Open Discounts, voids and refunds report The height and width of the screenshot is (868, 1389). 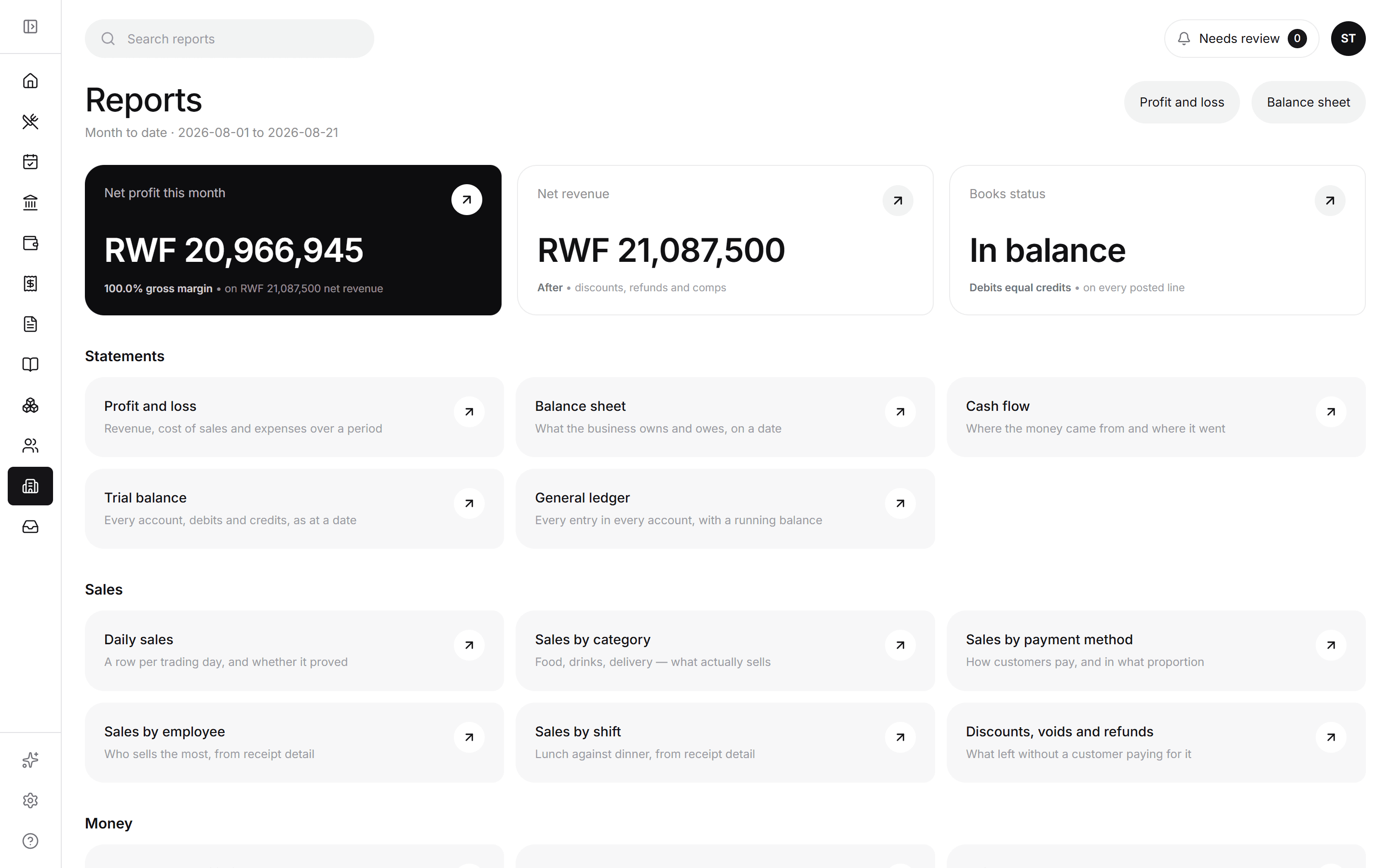click(x=1156, y=742)
